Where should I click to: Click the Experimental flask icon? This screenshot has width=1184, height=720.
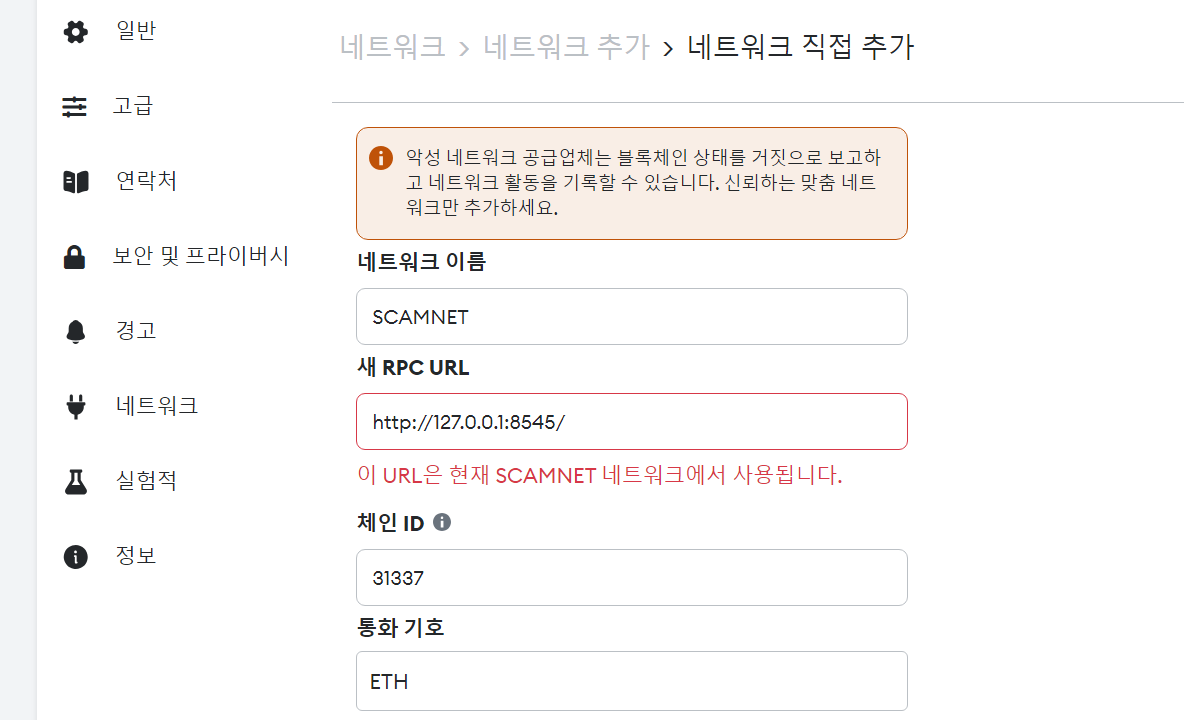(75, 481)
